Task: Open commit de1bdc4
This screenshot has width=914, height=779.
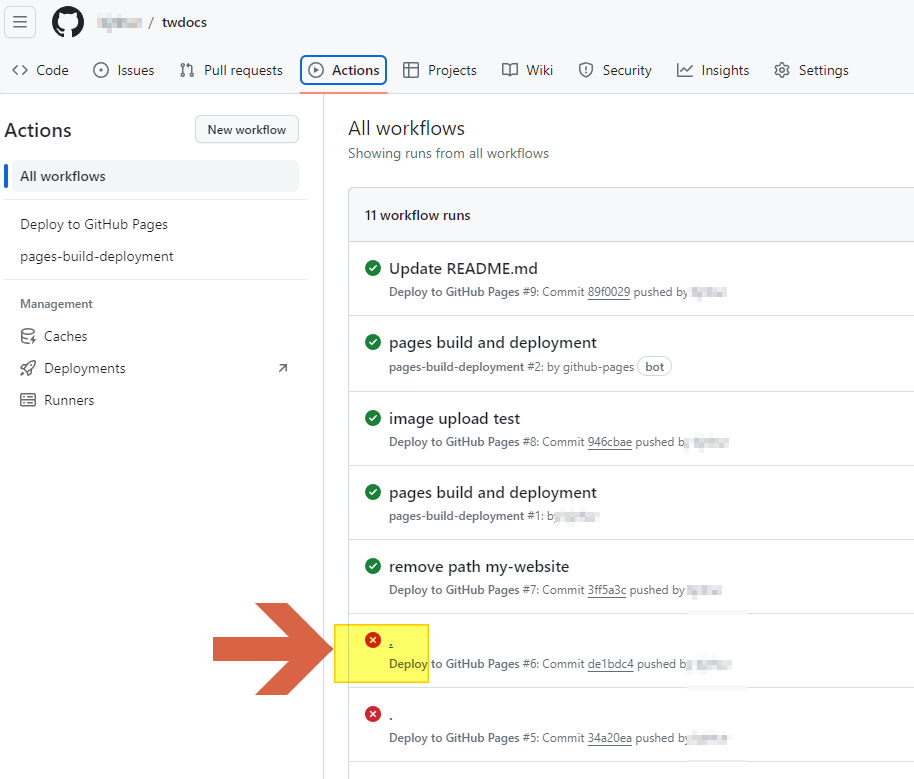Action: click(x=610, y=664)
